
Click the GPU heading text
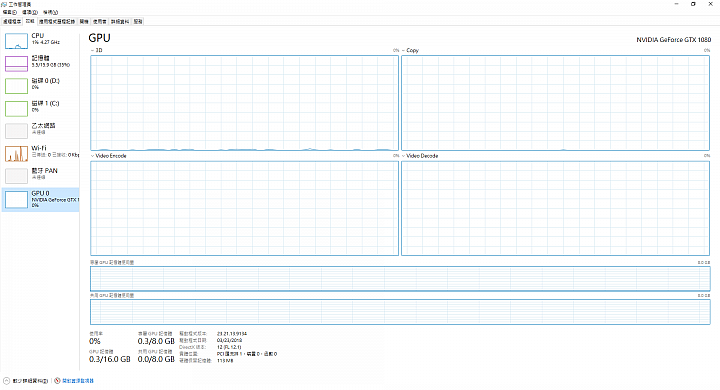(x=100, y=38)
